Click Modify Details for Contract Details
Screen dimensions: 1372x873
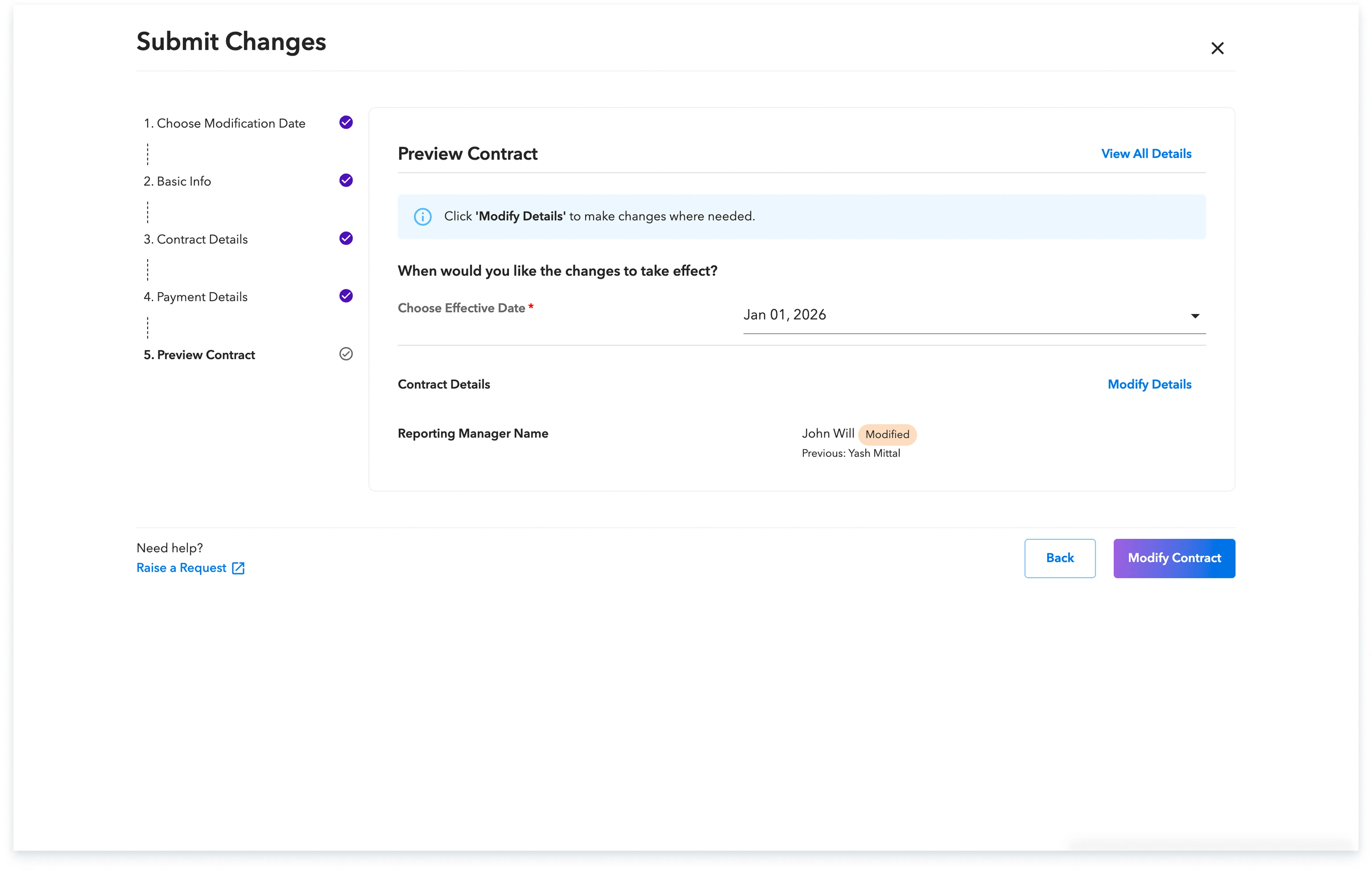pyautogui.click(x=1149, y=384)
